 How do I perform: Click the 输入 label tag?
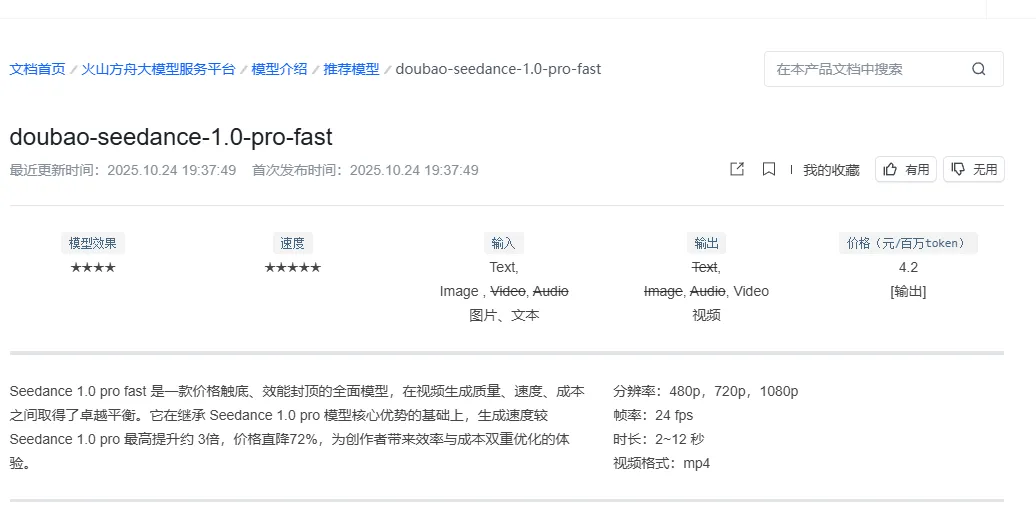pyautogui.click(x=503, y=243)
